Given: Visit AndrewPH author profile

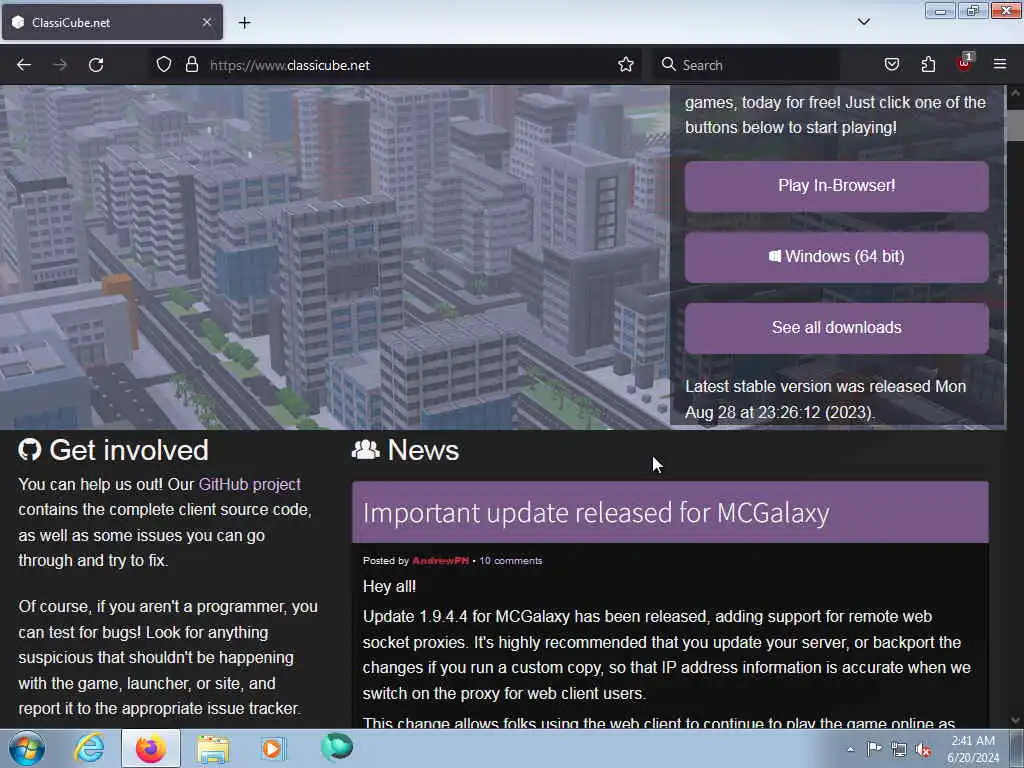Looking at the screenshot, I should coord(440,560).
